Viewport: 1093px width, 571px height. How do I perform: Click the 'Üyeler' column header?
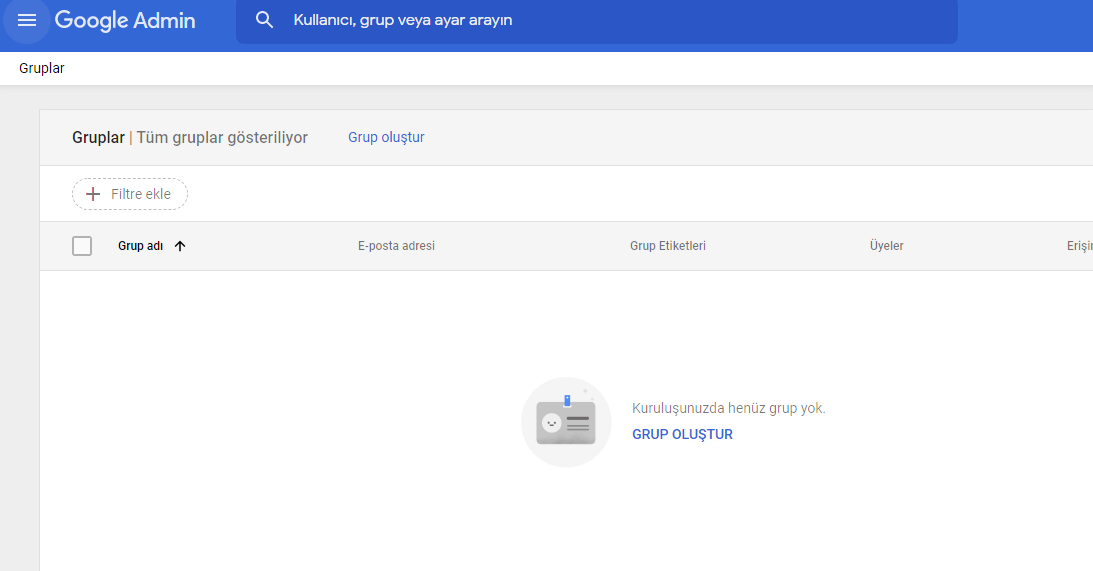pyautogui.click(x=886, y=246)
